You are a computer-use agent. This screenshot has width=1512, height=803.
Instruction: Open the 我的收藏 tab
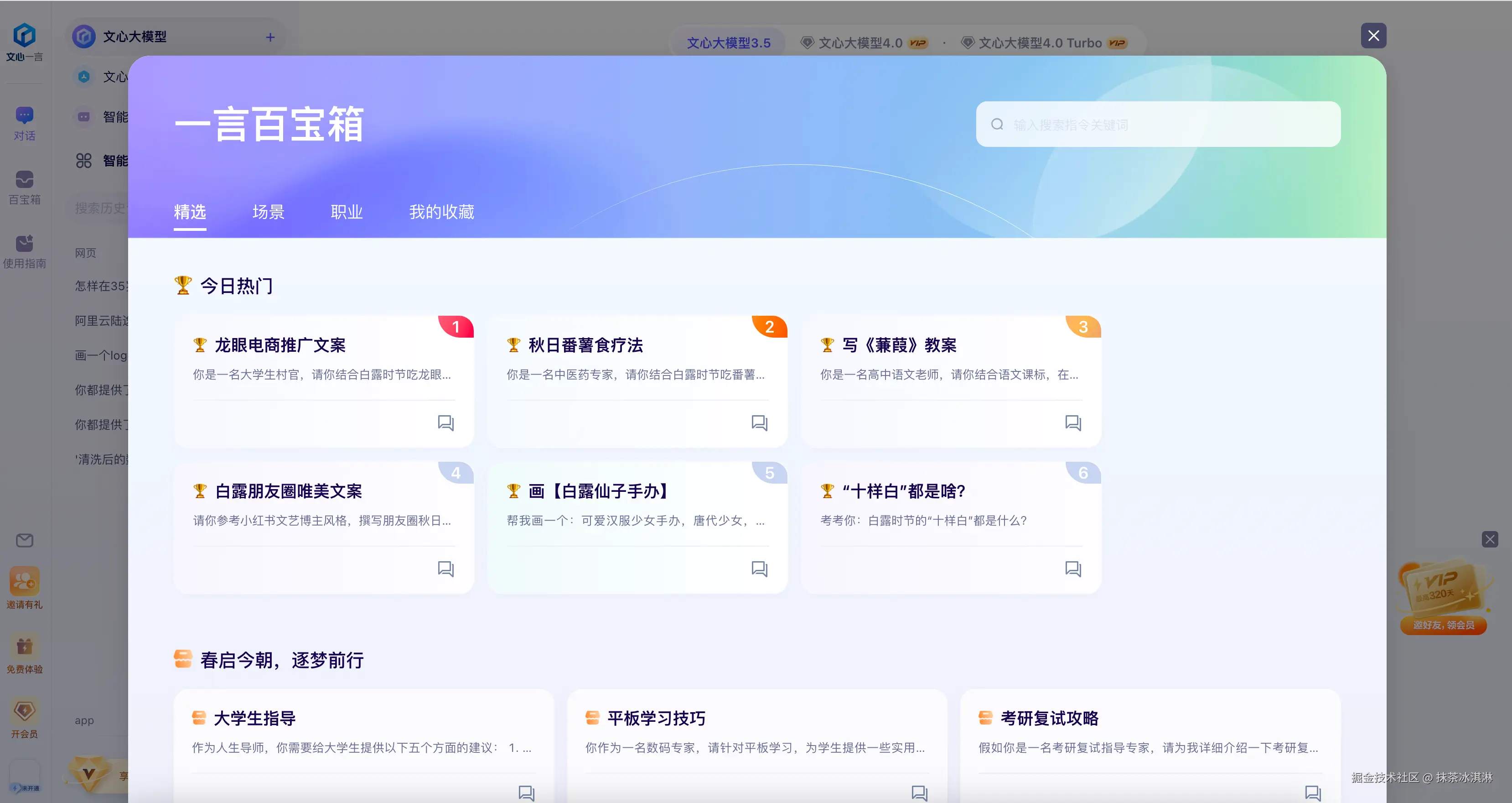[441, 211]
